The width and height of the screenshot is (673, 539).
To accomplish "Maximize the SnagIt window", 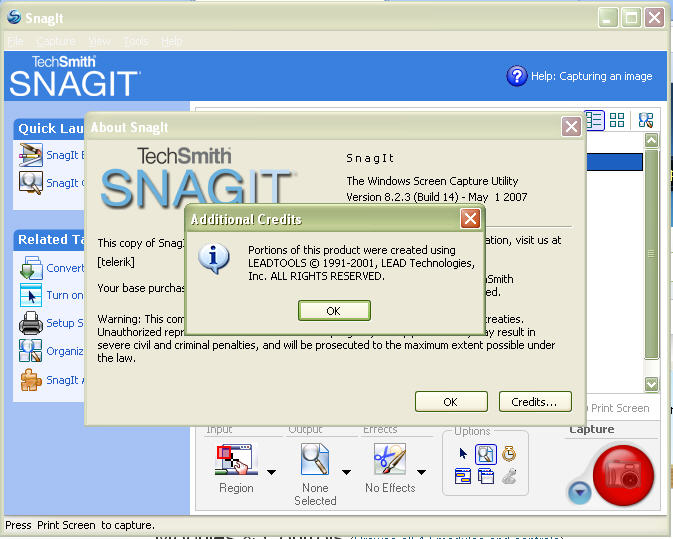I will (x=631, y=18).
